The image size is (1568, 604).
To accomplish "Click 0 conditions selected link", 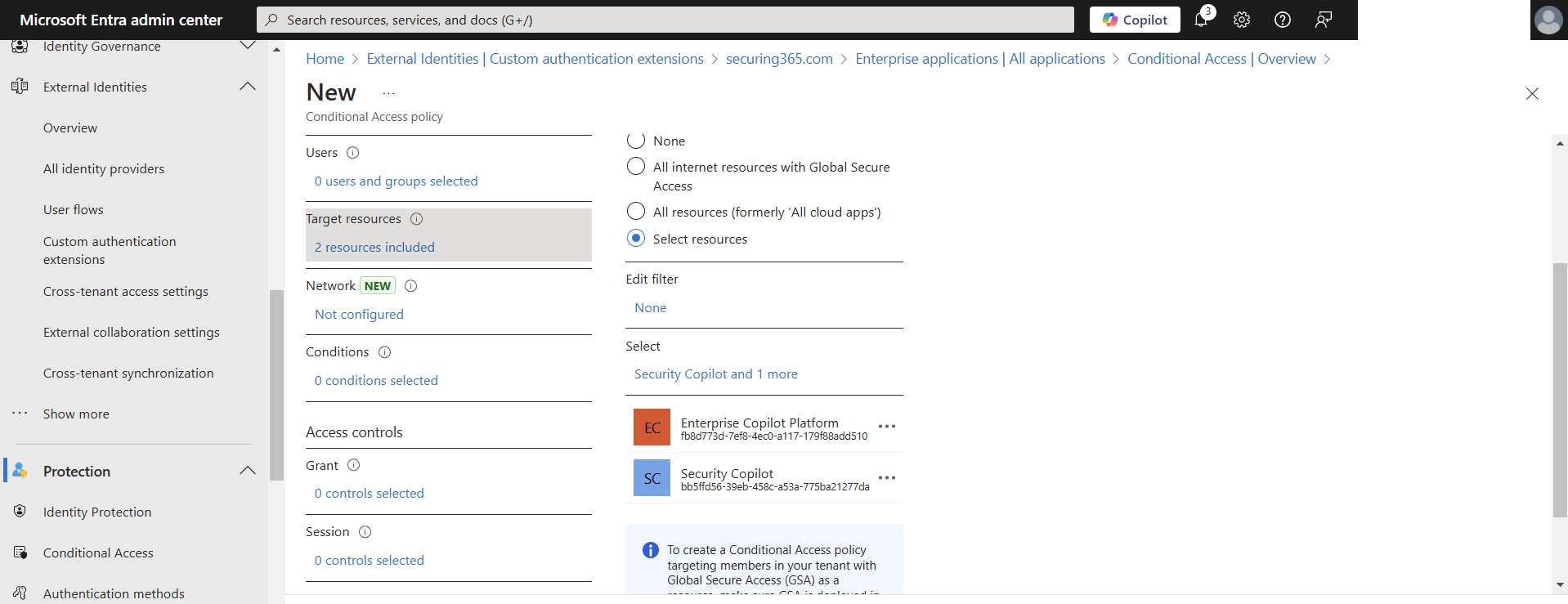I will point(376,381).
